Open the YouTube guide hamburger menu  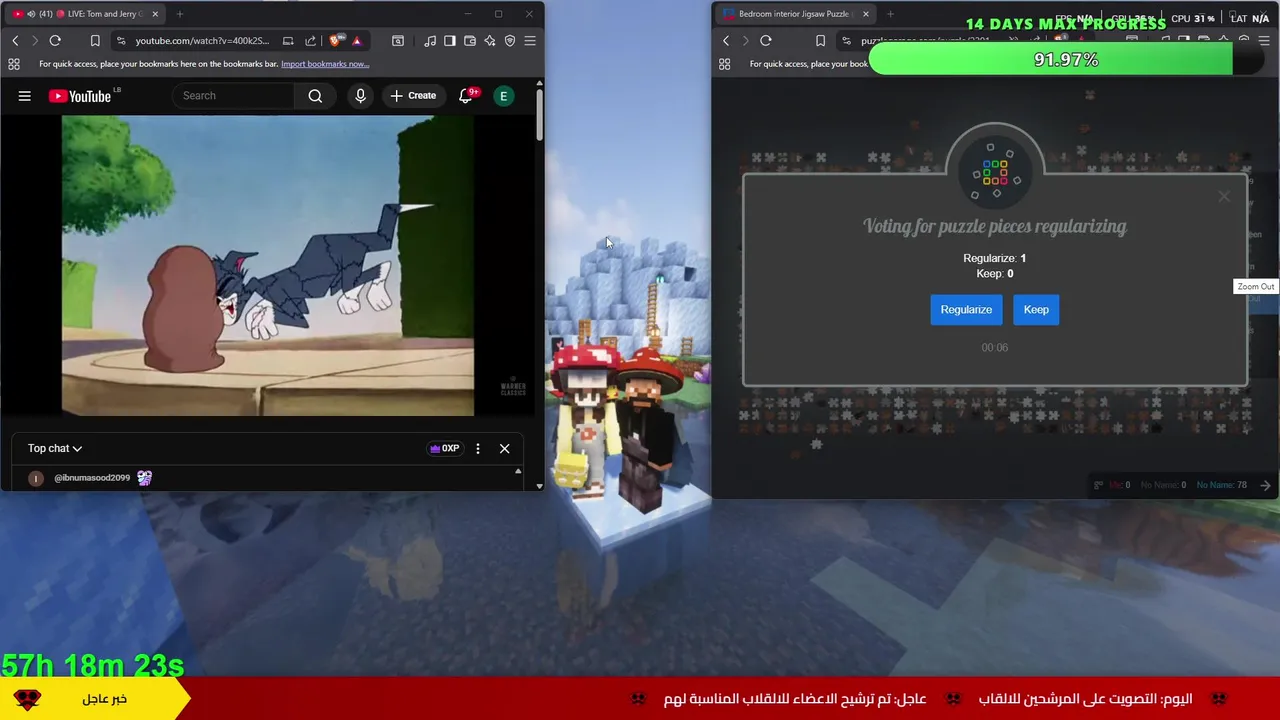click(x=25, y=96)
